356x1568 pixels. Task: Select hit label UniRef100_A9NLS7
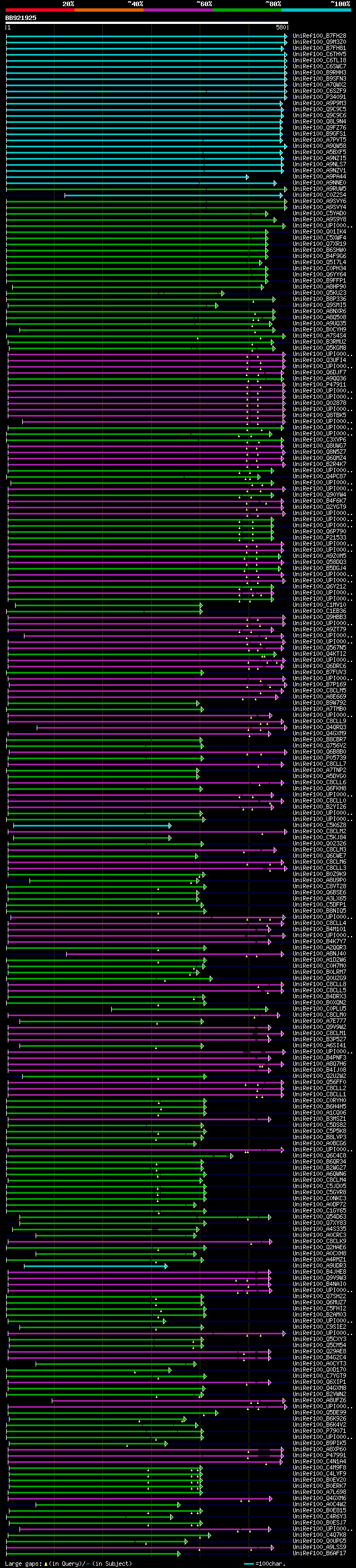point(319,164)
